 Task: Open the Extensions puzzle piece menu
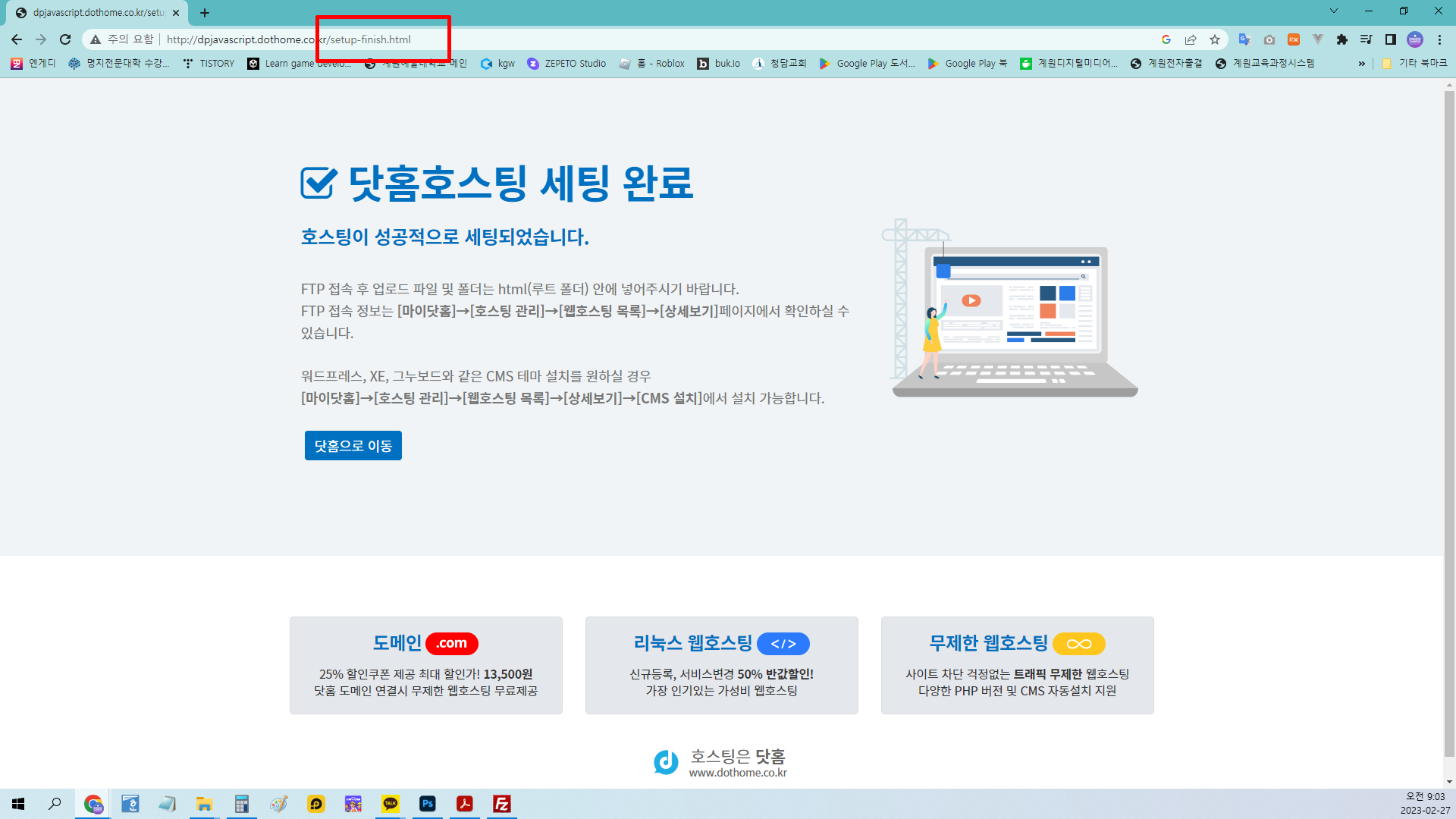[x=1341, y=39]
